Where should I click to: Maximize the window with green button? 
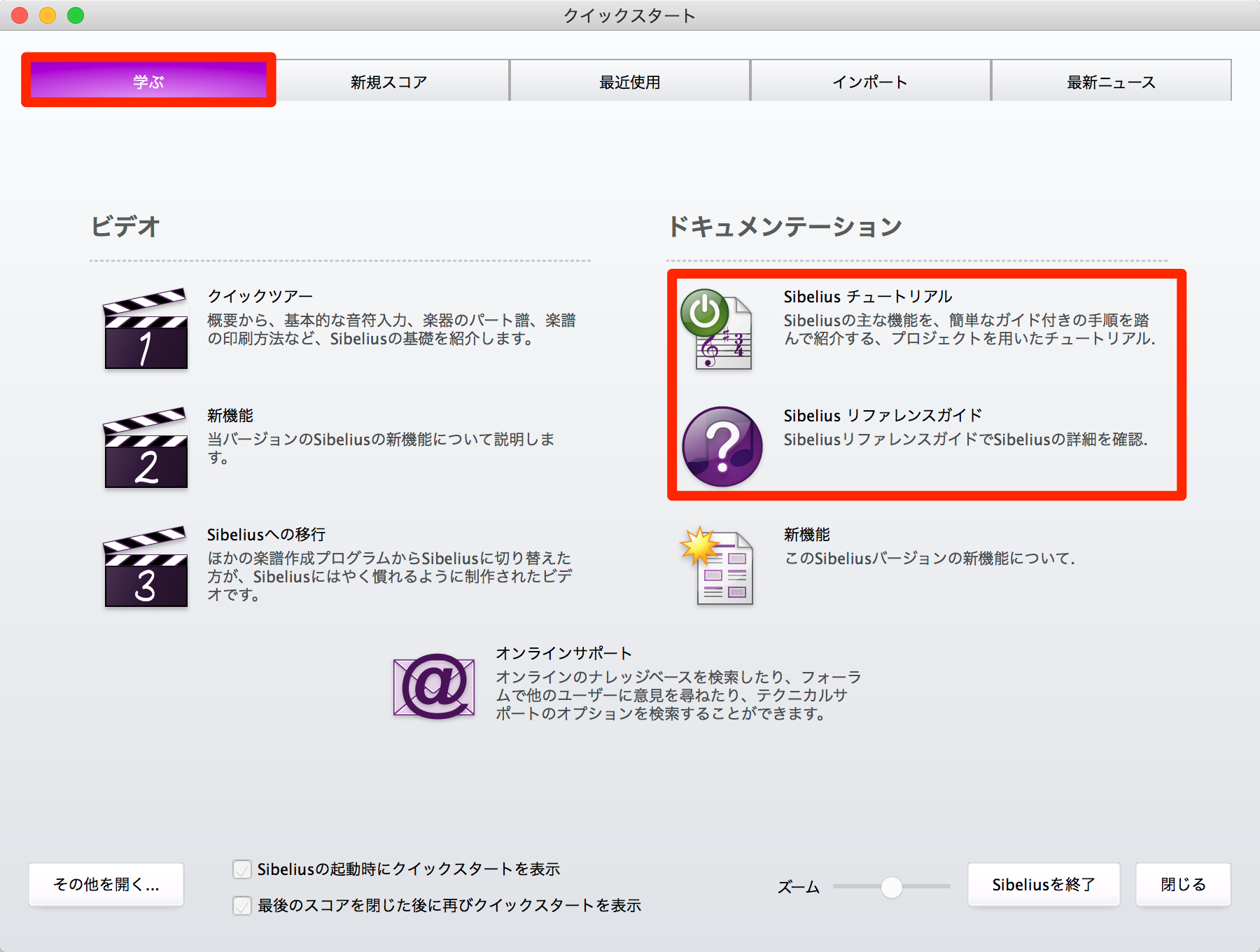pyautogui.click(x=76, y=15)
